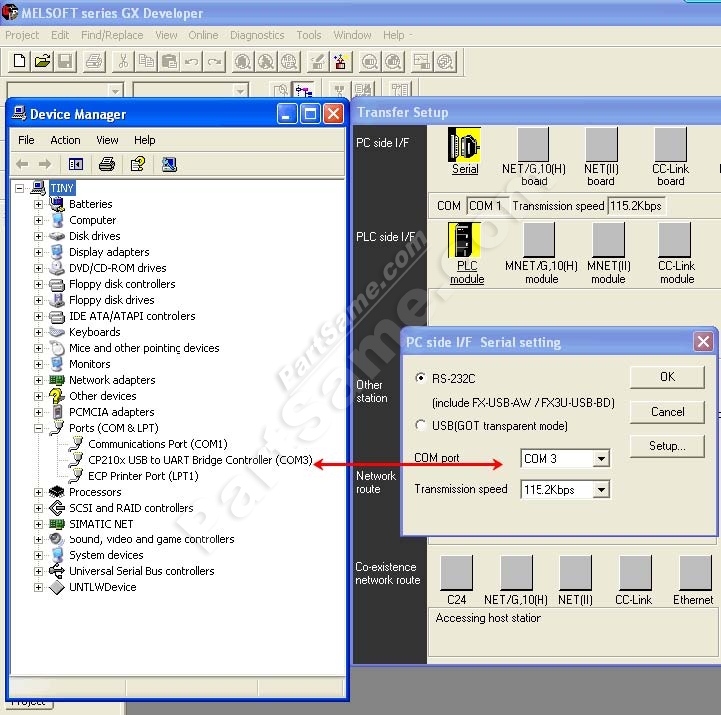Image resolution: width=721 pixels, height=715 pixels.
Task: Select the MNET(II) module icon
Action: (x=608, y=240)
